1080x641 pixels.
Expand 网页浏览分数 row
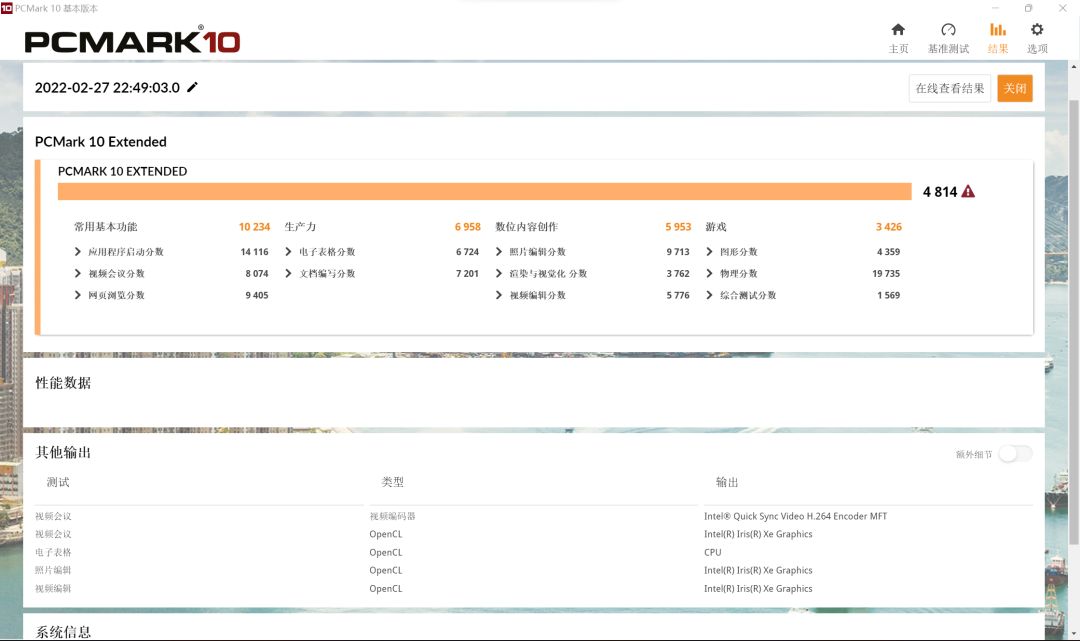[78, 295]
